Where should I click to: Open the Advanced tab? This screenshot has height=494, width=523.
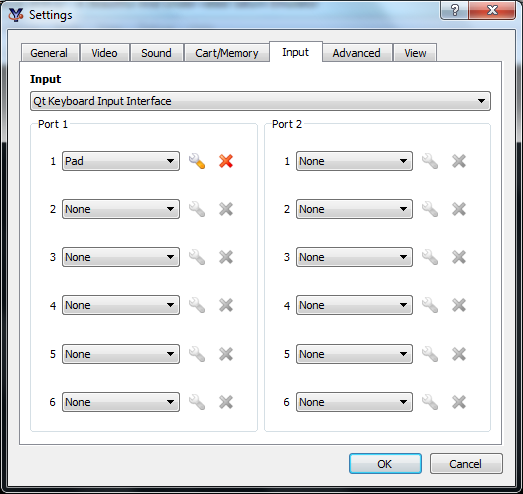click(357, 53)
